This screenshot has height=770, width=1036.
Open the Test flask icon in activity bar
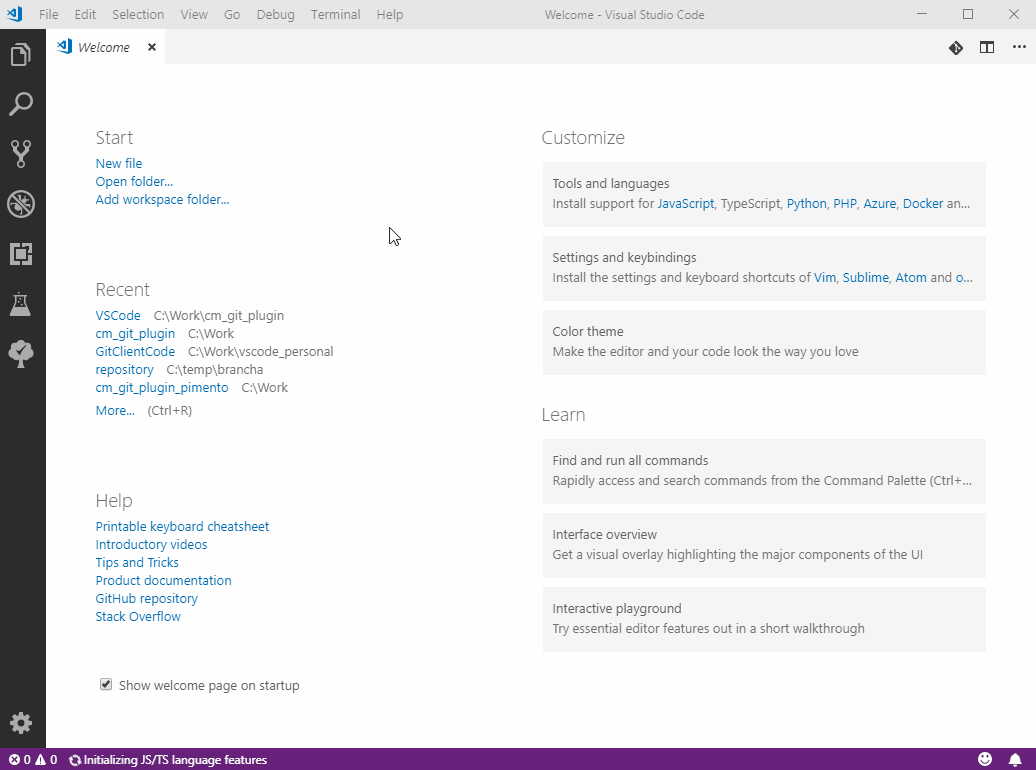point(21,304)
